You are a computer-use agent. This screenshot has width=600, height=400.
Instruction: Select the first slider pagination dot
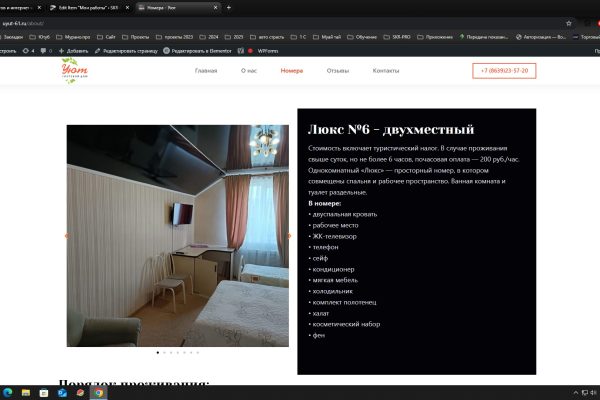click(x=158, y=353)
